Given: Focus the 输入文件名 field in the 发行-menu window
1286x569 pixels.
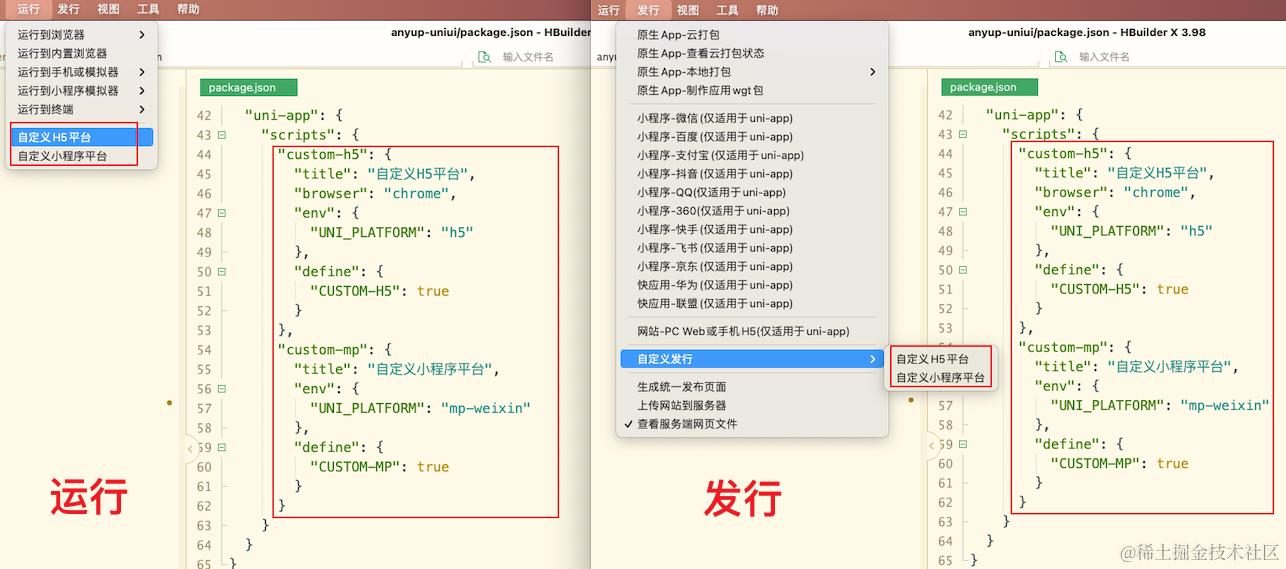Looking at the screenshot, I should click(1104, 57).
